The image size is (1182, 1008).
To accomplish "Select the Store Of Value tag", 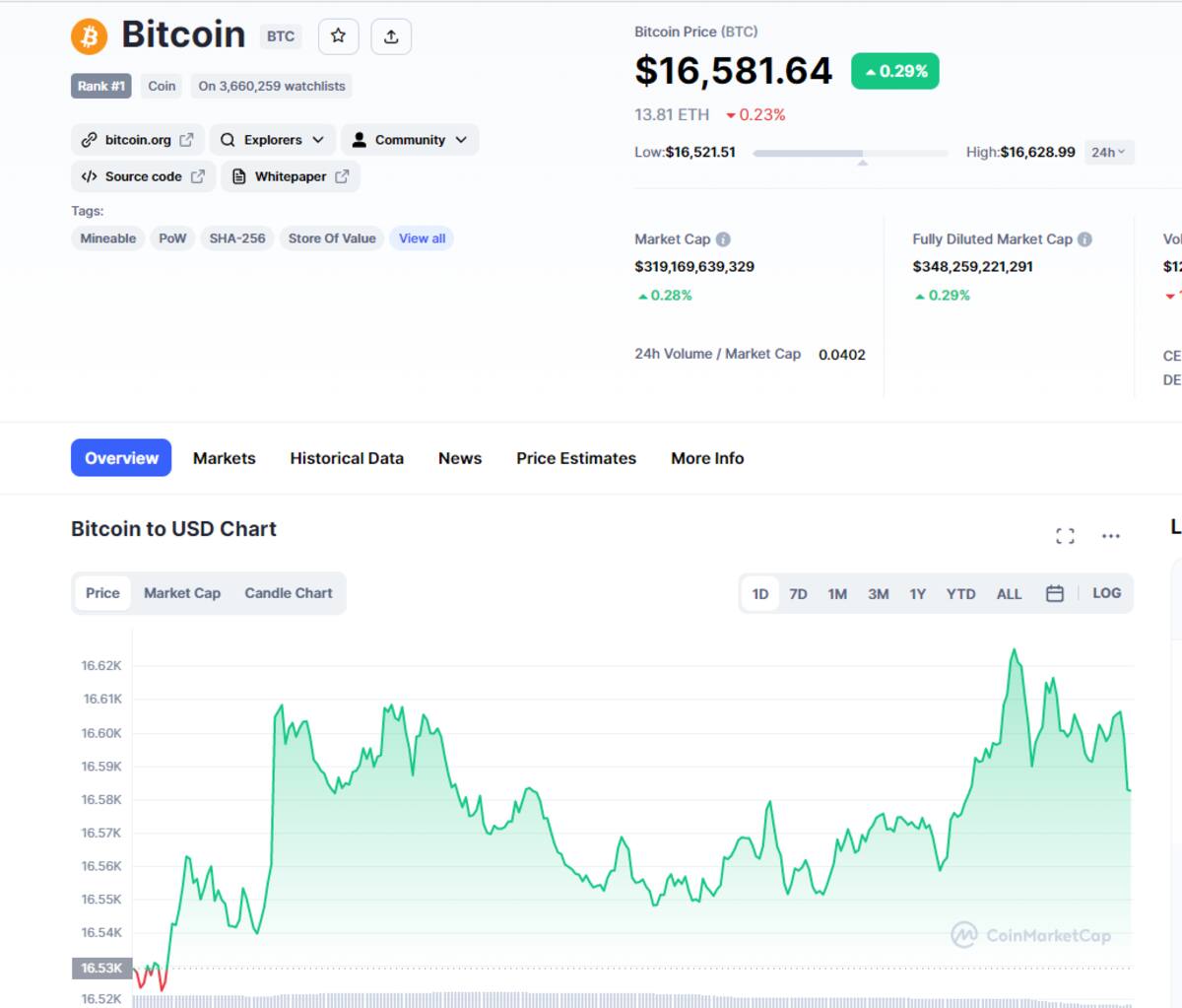I will [x=332, y=238].
